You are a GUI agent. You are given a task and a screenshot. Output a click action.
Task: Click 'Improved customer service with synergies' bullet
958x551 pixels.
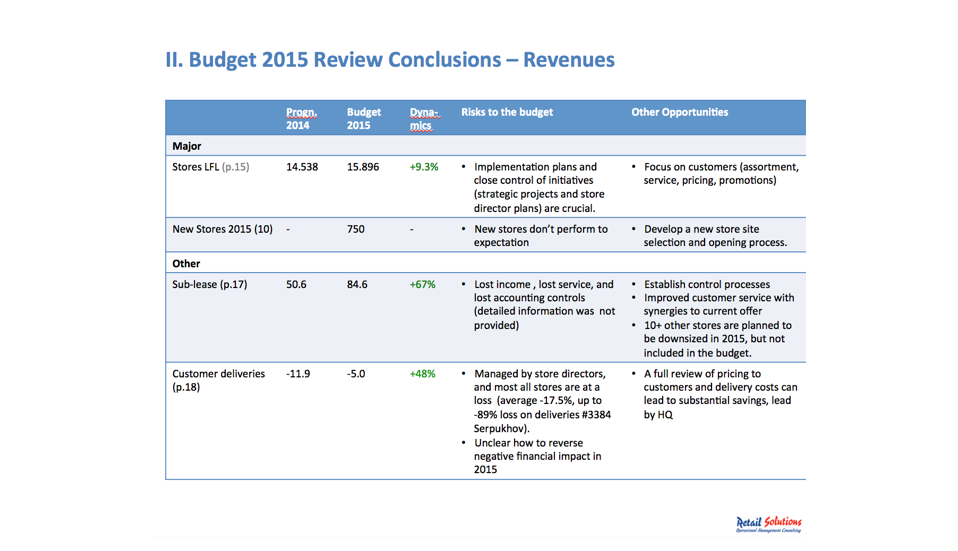(718, 304)
